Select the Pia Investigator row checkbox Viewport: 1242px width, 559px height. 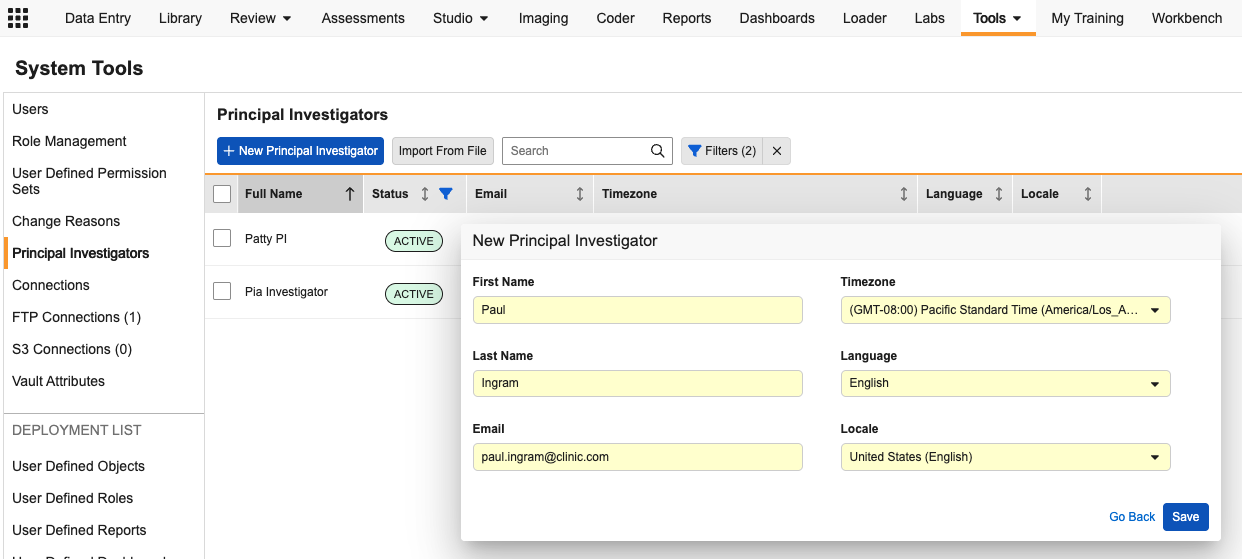(x=222, y=292)
